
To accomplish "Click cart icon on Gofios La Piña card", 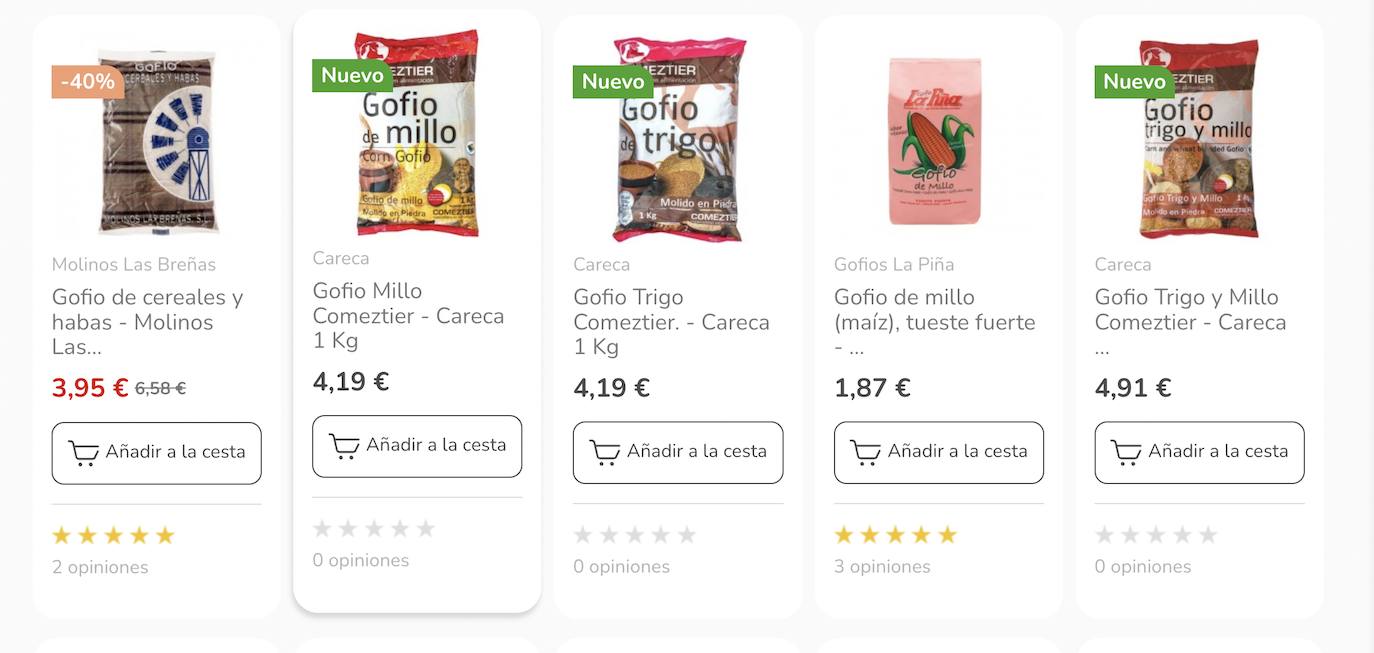I will (866, 453).
